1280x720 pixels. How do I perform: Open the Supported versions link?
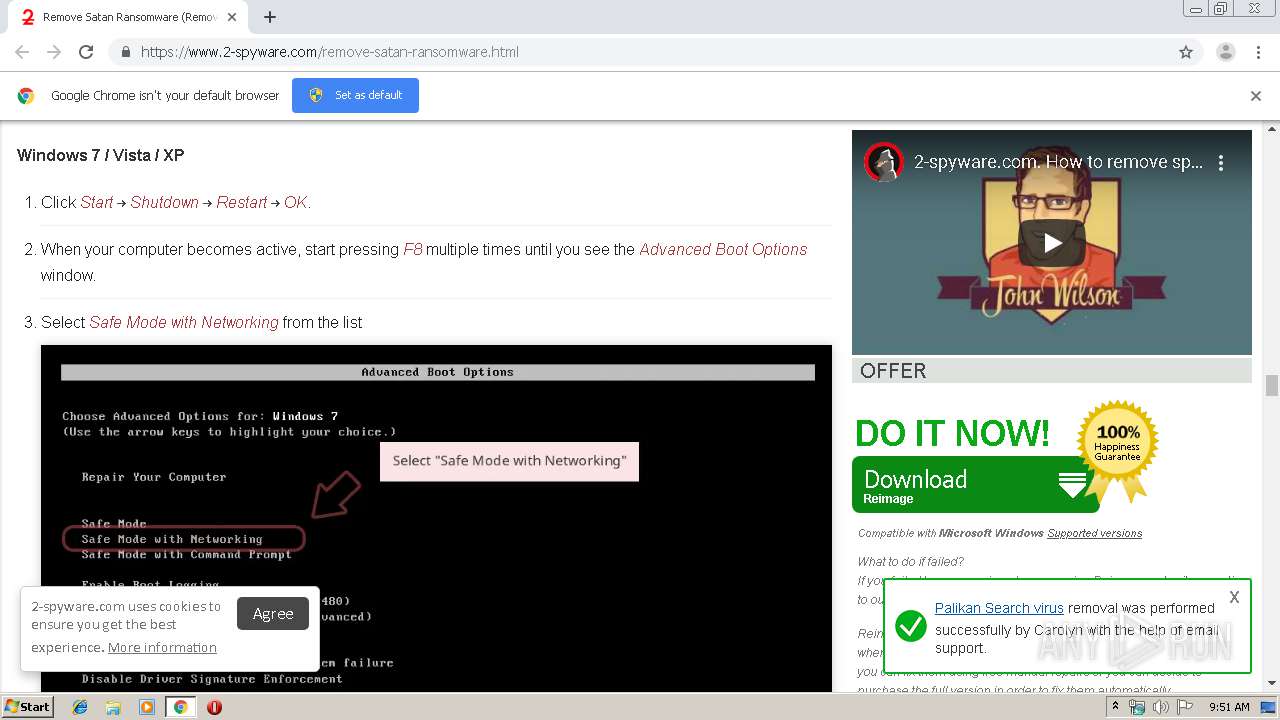click(1094, 533)
